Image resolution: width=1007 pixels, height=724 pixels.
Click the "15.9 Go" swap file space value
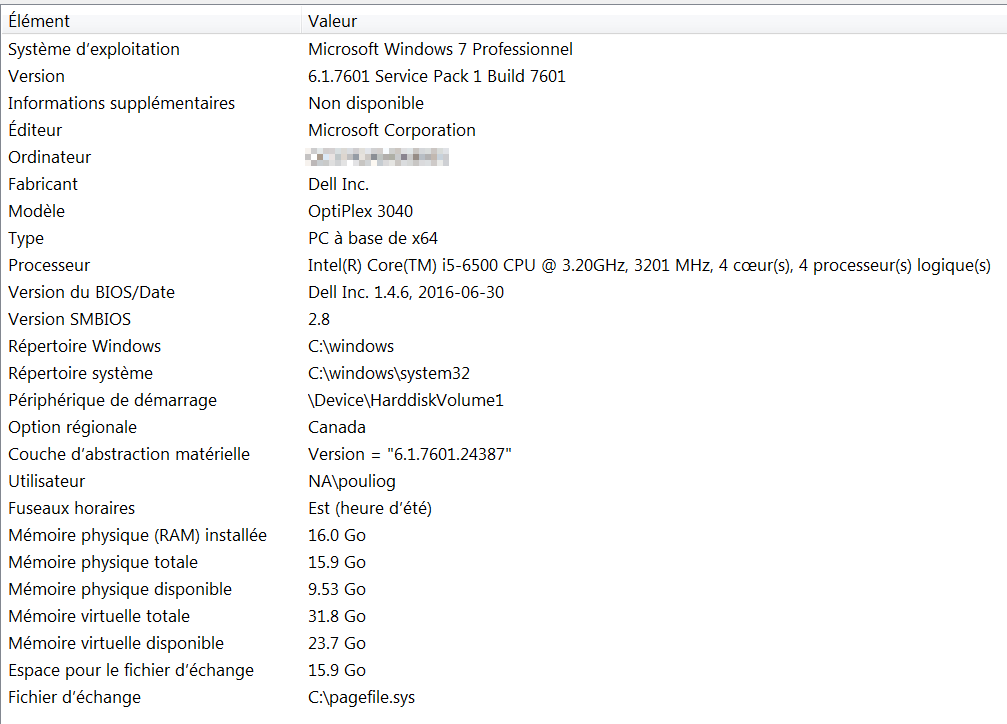[337, 670]
